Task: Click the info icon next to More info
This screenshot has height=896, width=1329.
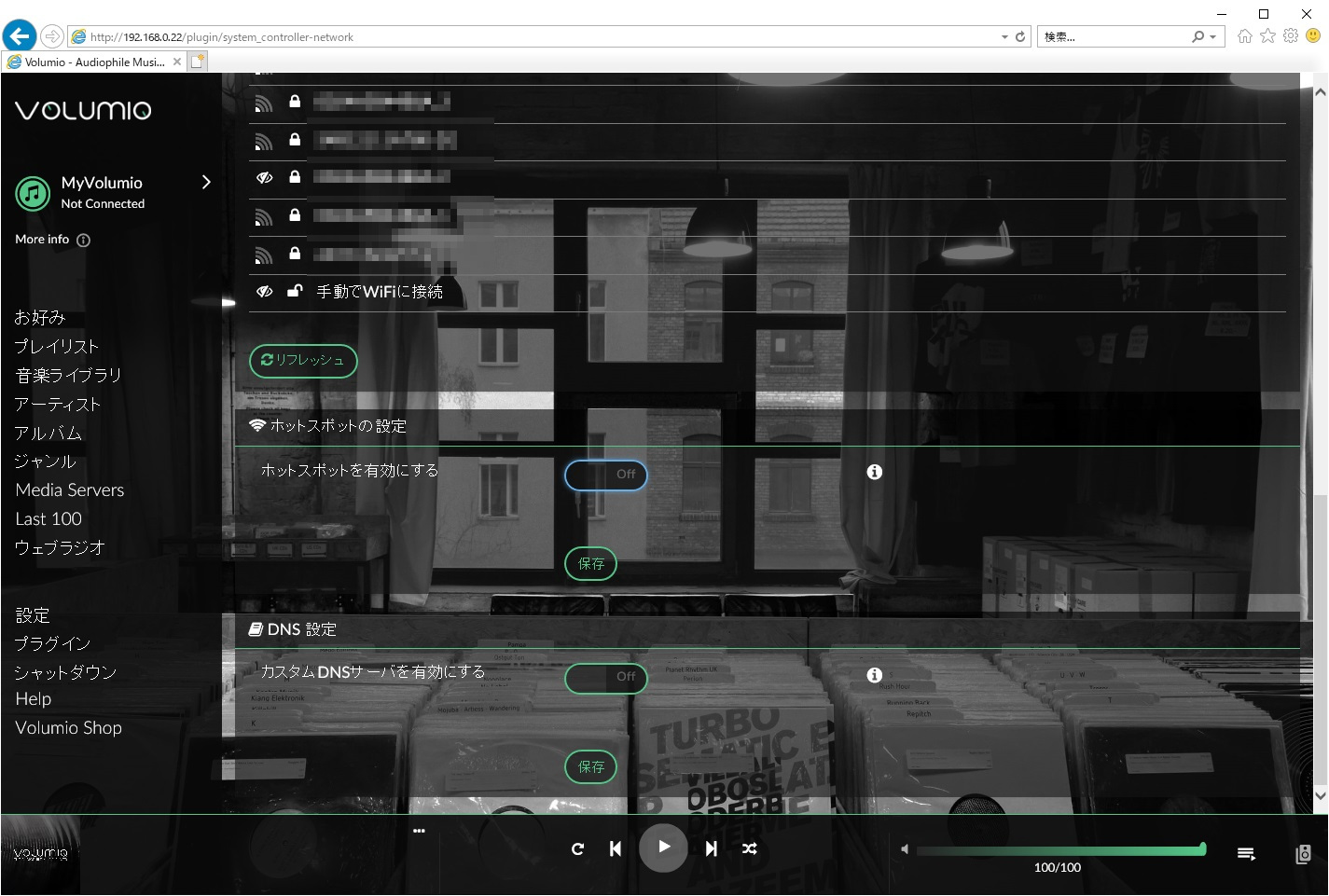Action: [83, 240]
